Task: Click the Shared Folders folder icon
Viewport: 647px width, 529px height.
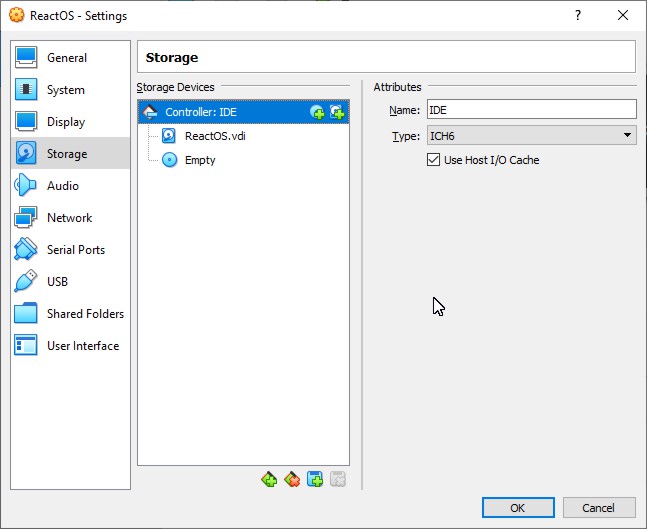Action: pyautogui.click(x=26, y=313)
